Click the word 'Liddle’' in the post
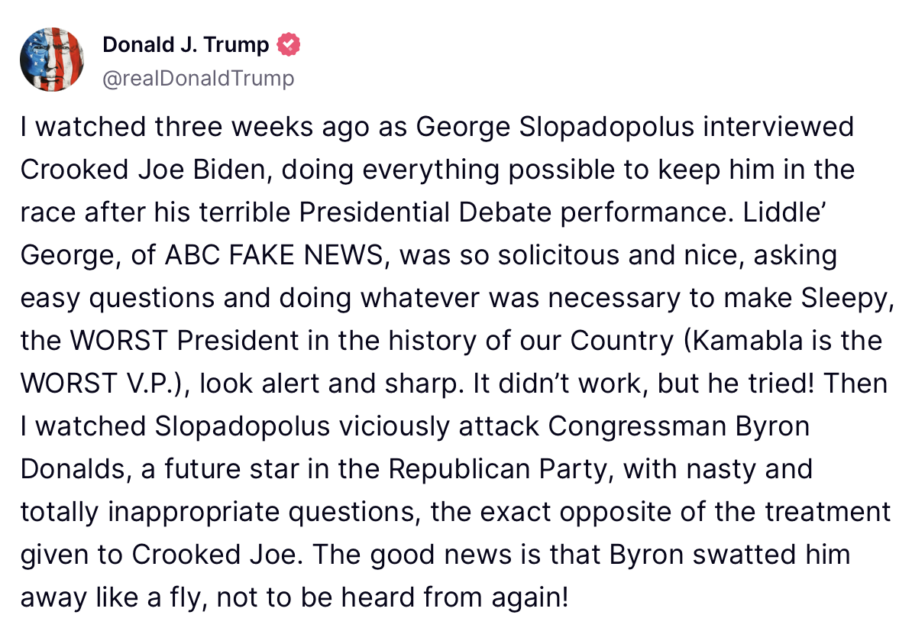Viewport: 912px width, 628px height. [783, 212]
